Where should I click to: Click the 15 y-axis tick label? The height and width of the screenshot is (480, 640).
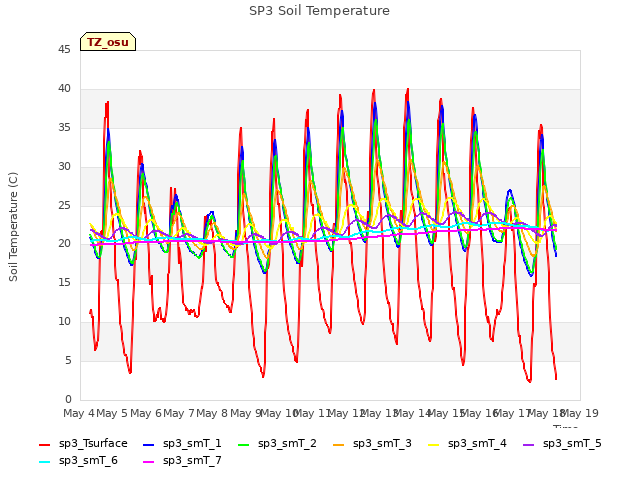[64, 282]
